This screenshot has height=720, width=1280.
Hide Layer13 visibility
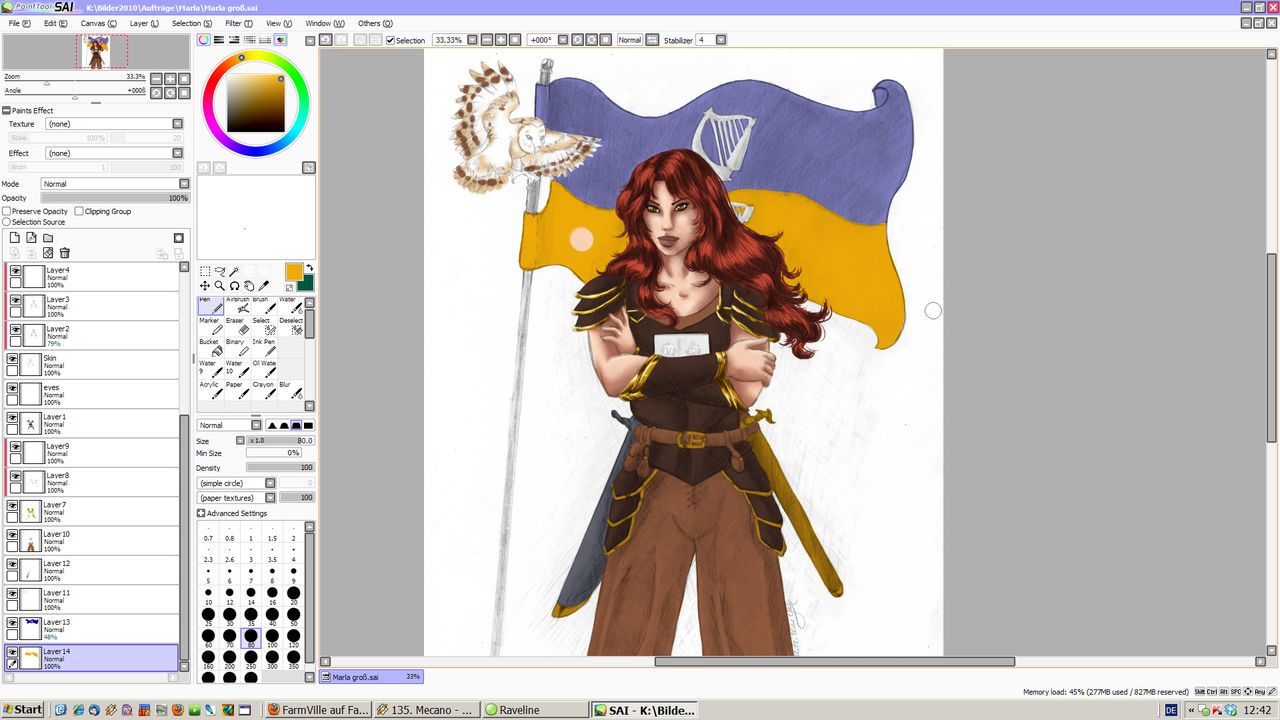13,623
